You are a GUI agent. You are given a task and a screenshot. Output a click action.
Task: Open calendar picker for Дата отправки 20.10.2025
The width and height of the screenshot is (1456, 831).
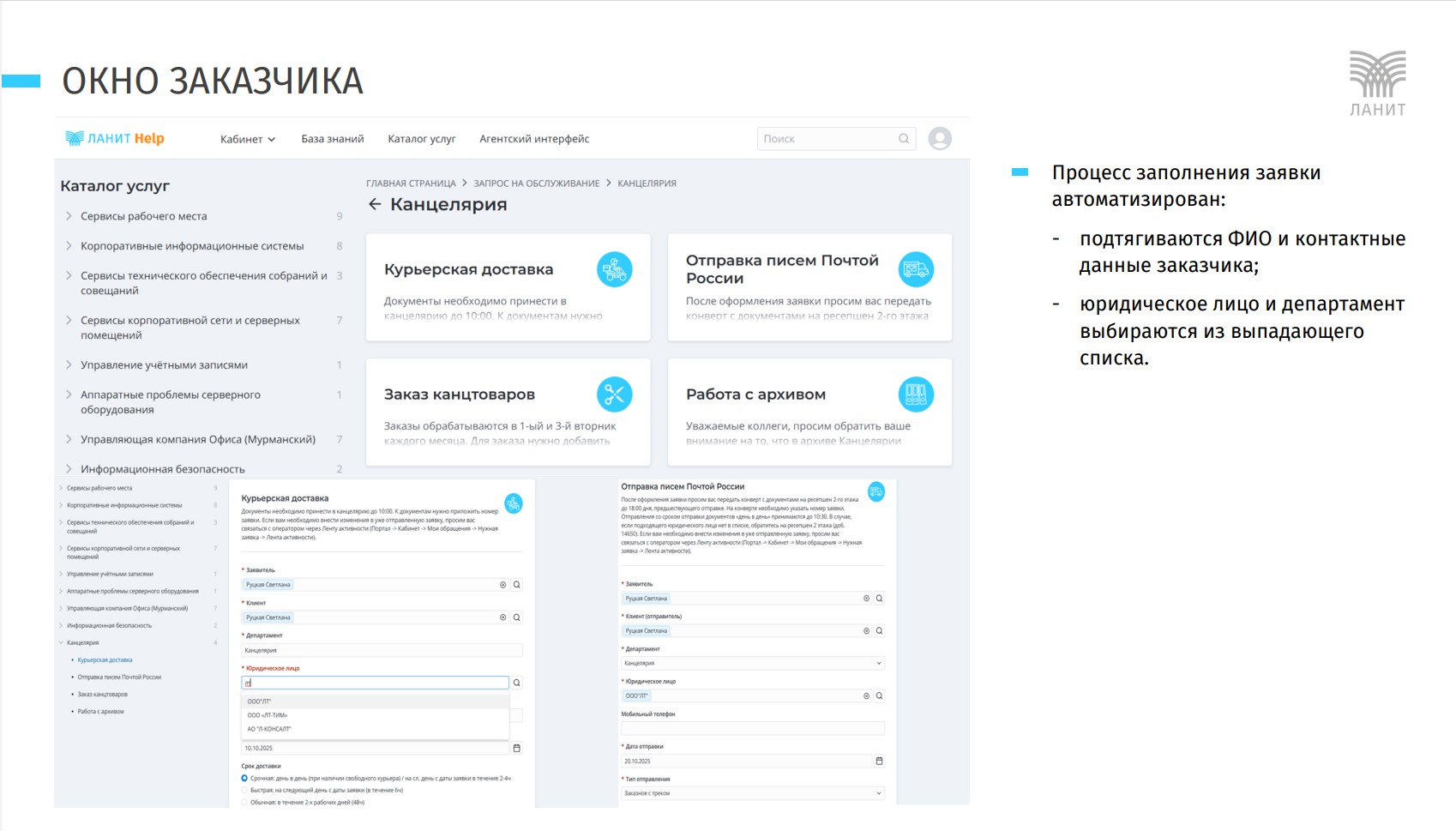(879, 762)
